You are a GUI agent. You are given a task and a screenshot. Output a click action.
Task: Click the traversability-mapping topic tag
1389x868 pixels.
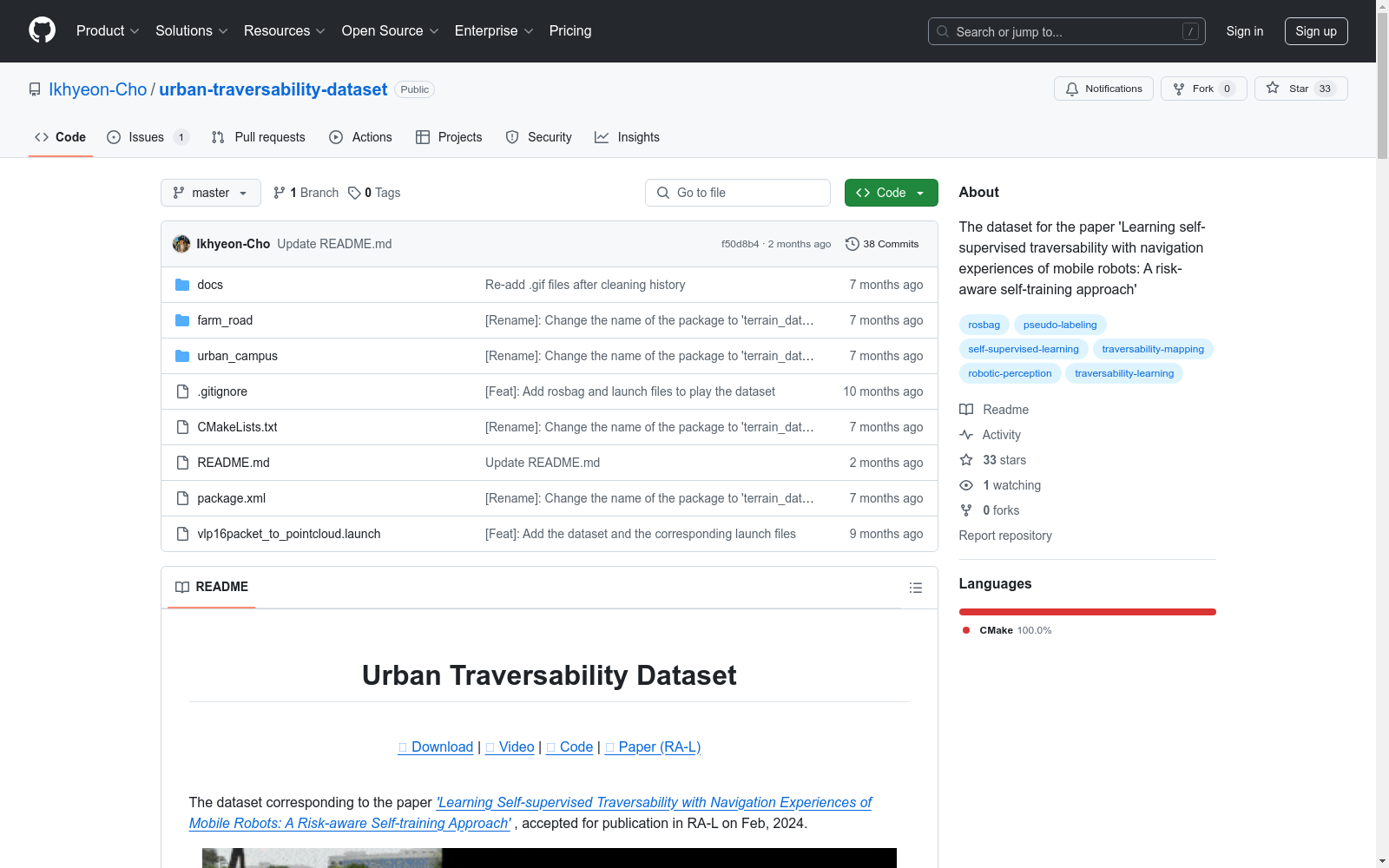coord(1153,349)
